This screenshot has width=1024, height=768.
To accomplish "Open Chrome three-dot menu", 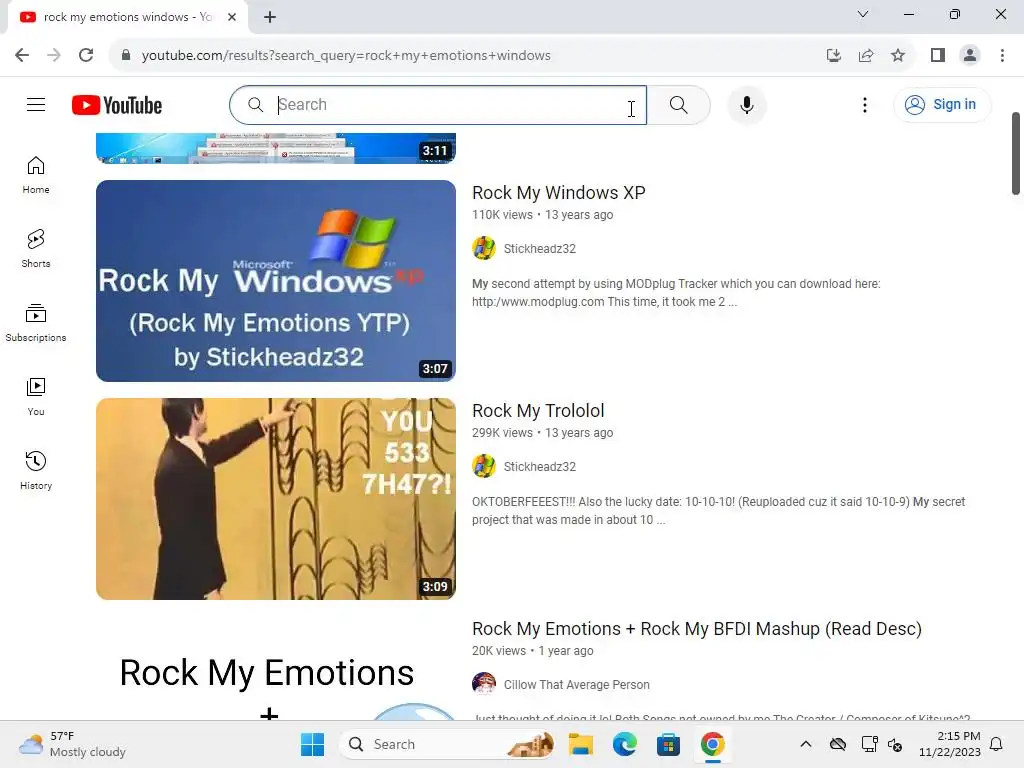I will click(1002, 56).
